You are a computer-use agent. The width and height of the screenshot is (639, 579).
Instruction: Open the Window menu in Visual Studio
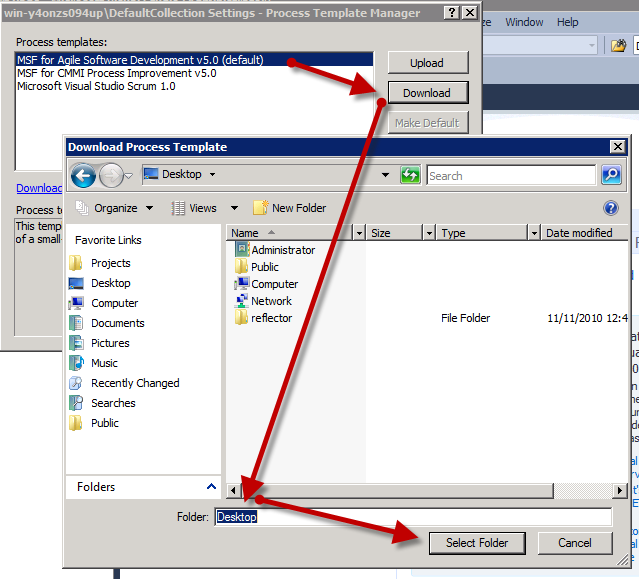[524, 22]
